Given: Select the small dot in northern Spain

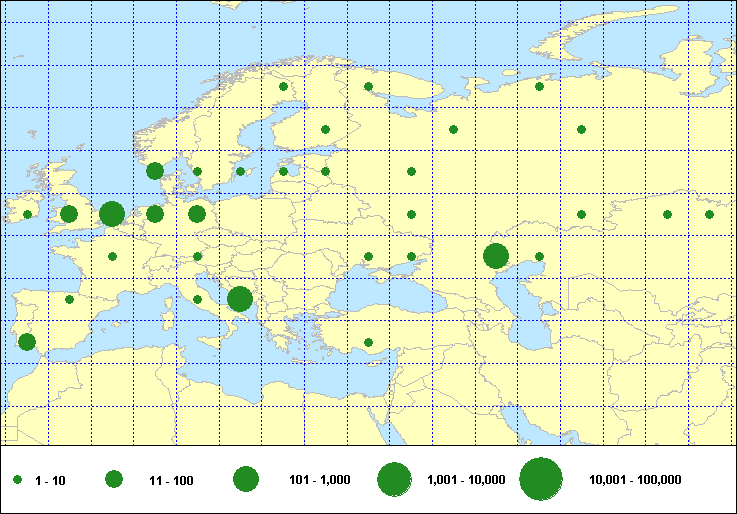Looking at the screenshot, I should coord(69,299).
